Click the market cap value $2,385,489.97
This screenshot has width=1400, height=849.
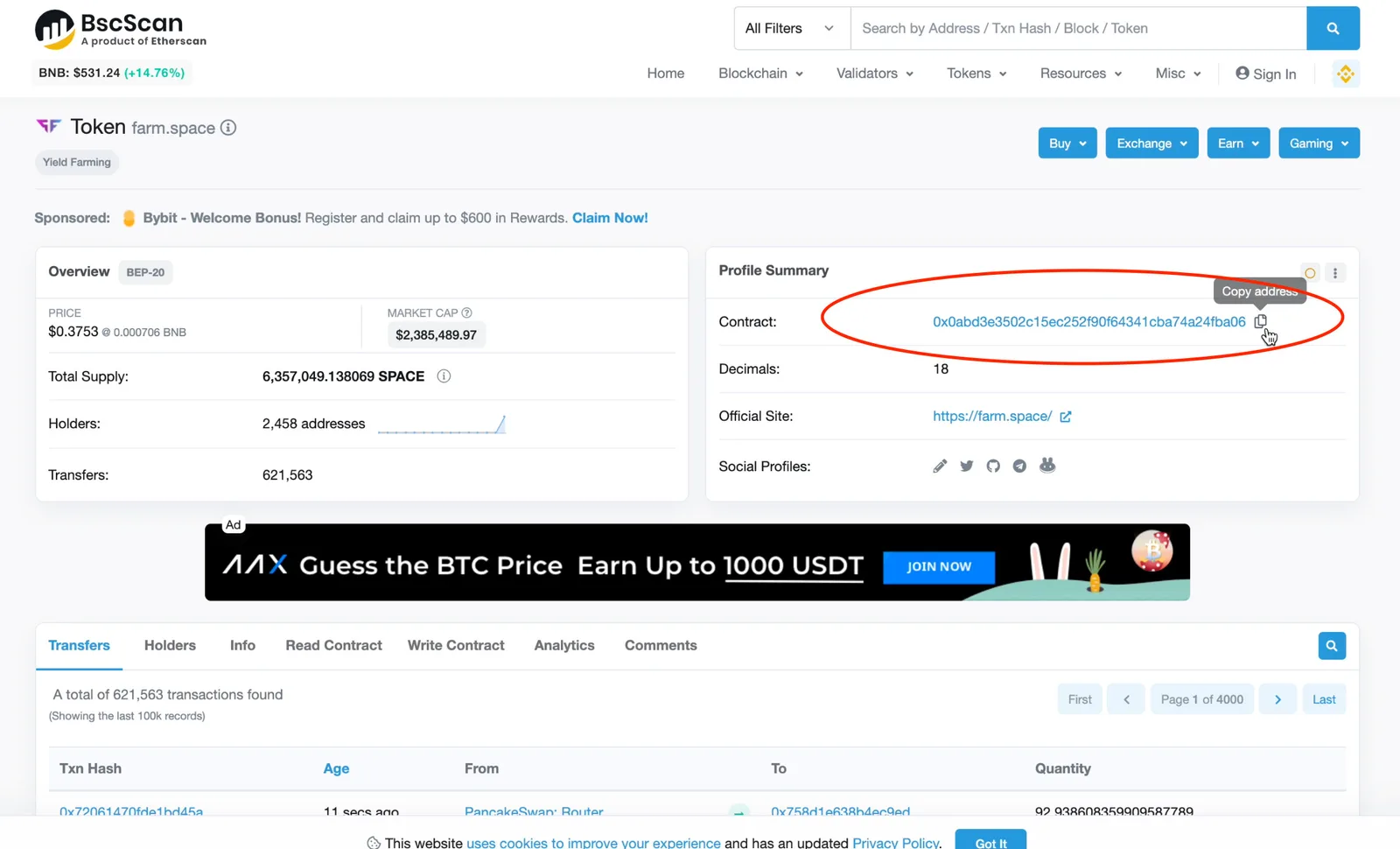click(436, 334)
